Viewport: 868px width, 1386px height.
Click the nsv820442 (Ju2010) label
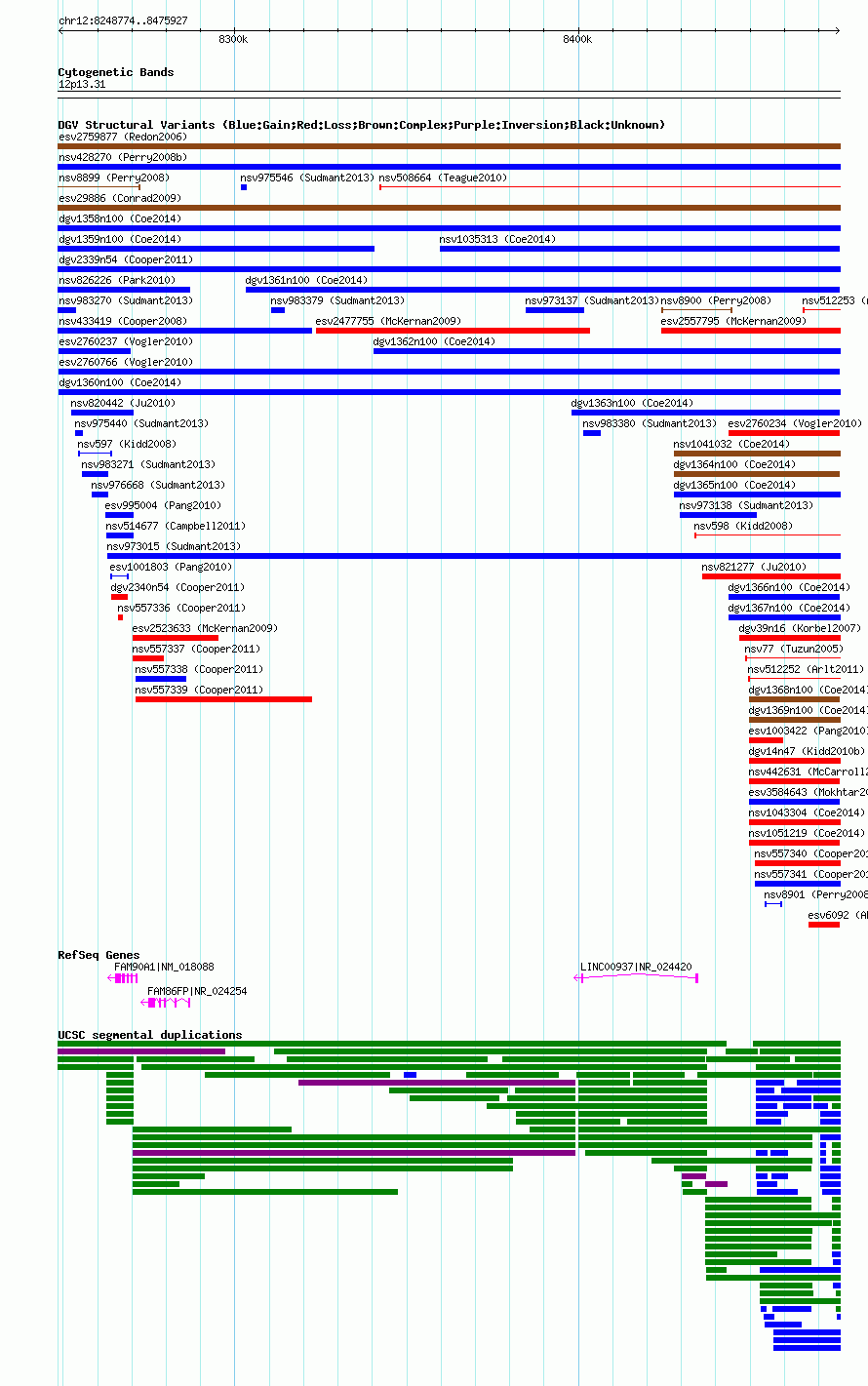(x=123, y=403)
